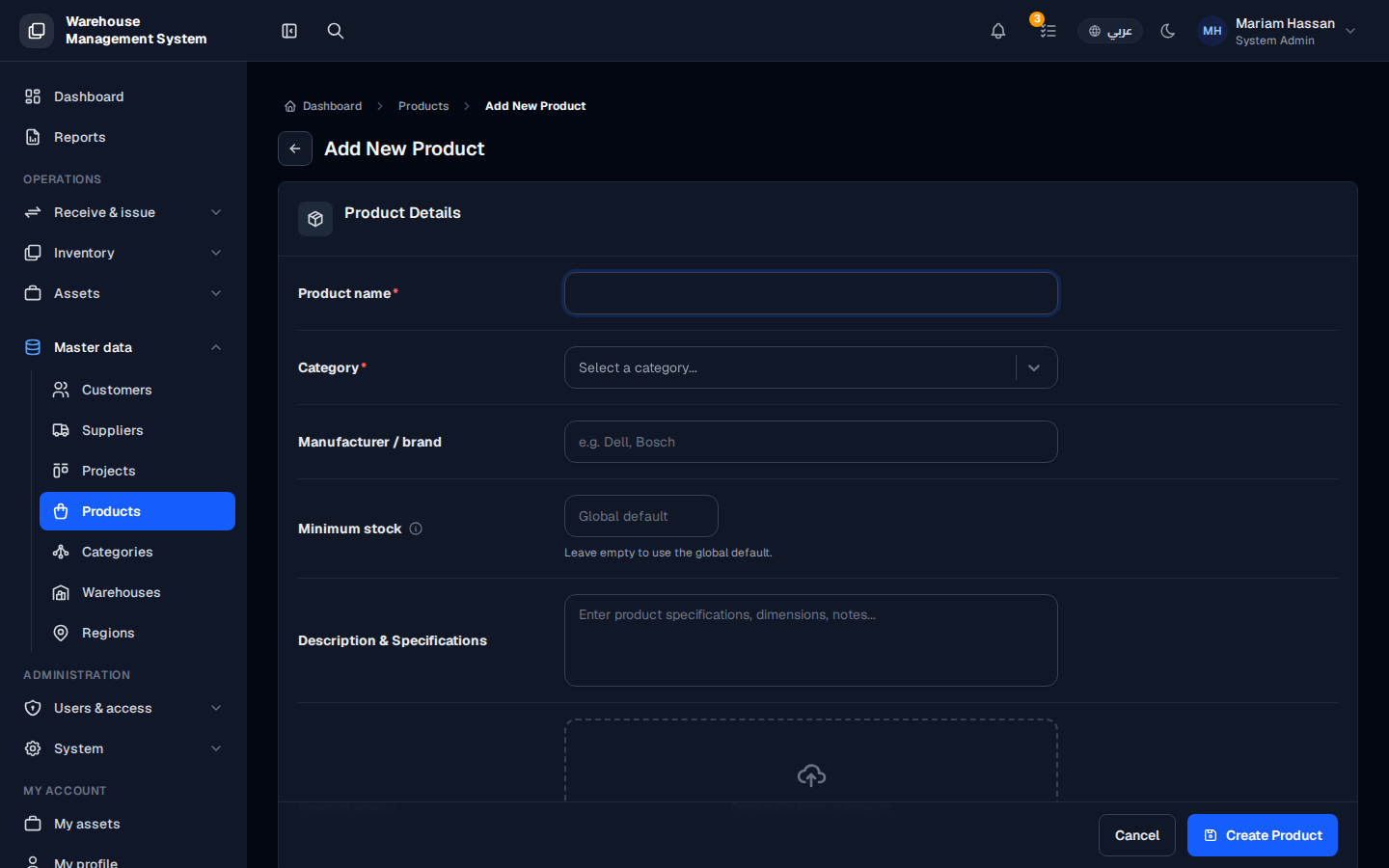Image resolution: width=1389 pixels, height=868 pixels.
Task: Expand the Assets section
Action: pos(123,293)
